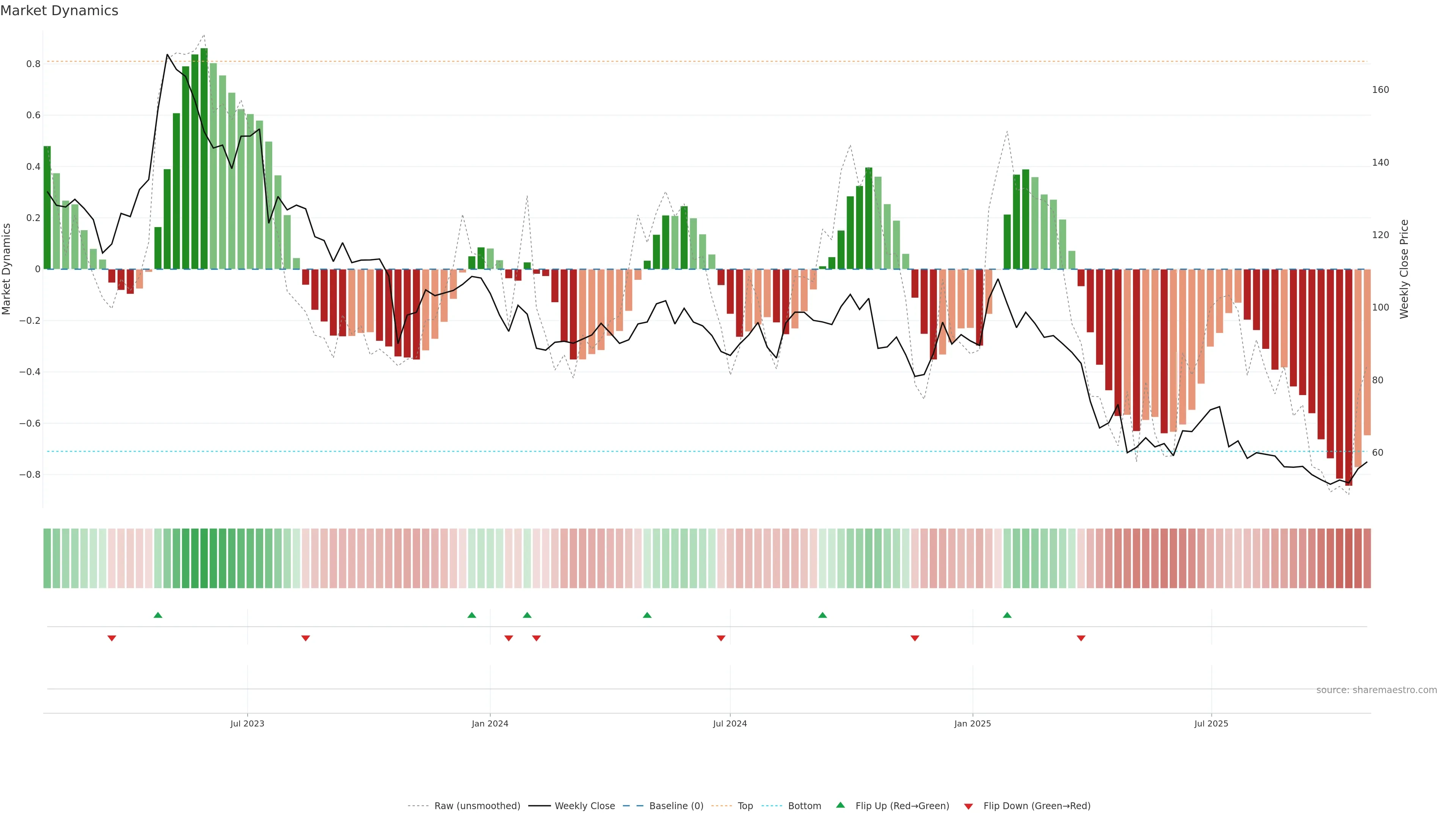Click green flip-up marker just before Jan 2024
1456x819 pixels.
click(472, 615)
